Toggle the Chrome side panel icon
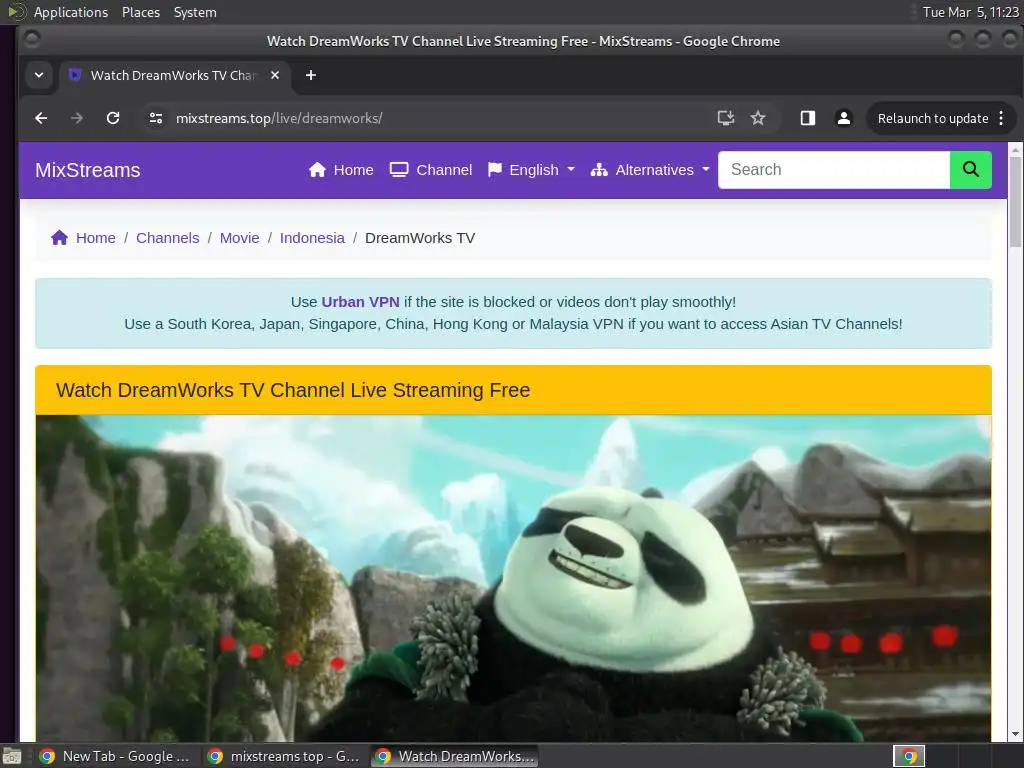1024x768 pixels. coord(808,118)
